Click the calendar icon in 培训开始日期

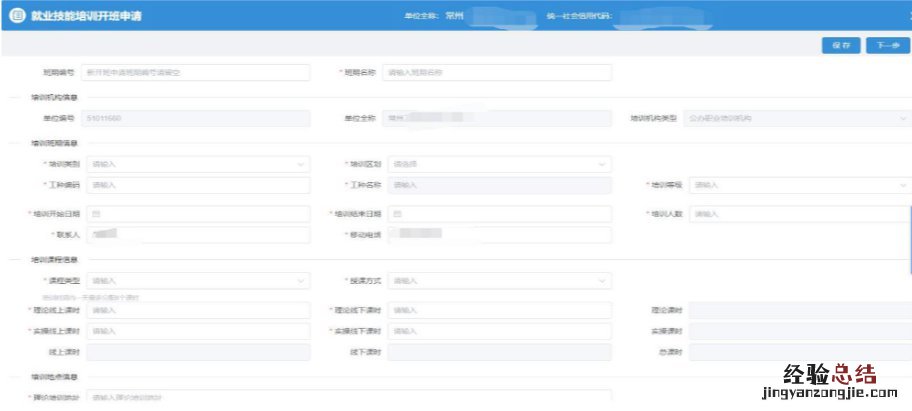pyautogui.click(x=97, y=214)
